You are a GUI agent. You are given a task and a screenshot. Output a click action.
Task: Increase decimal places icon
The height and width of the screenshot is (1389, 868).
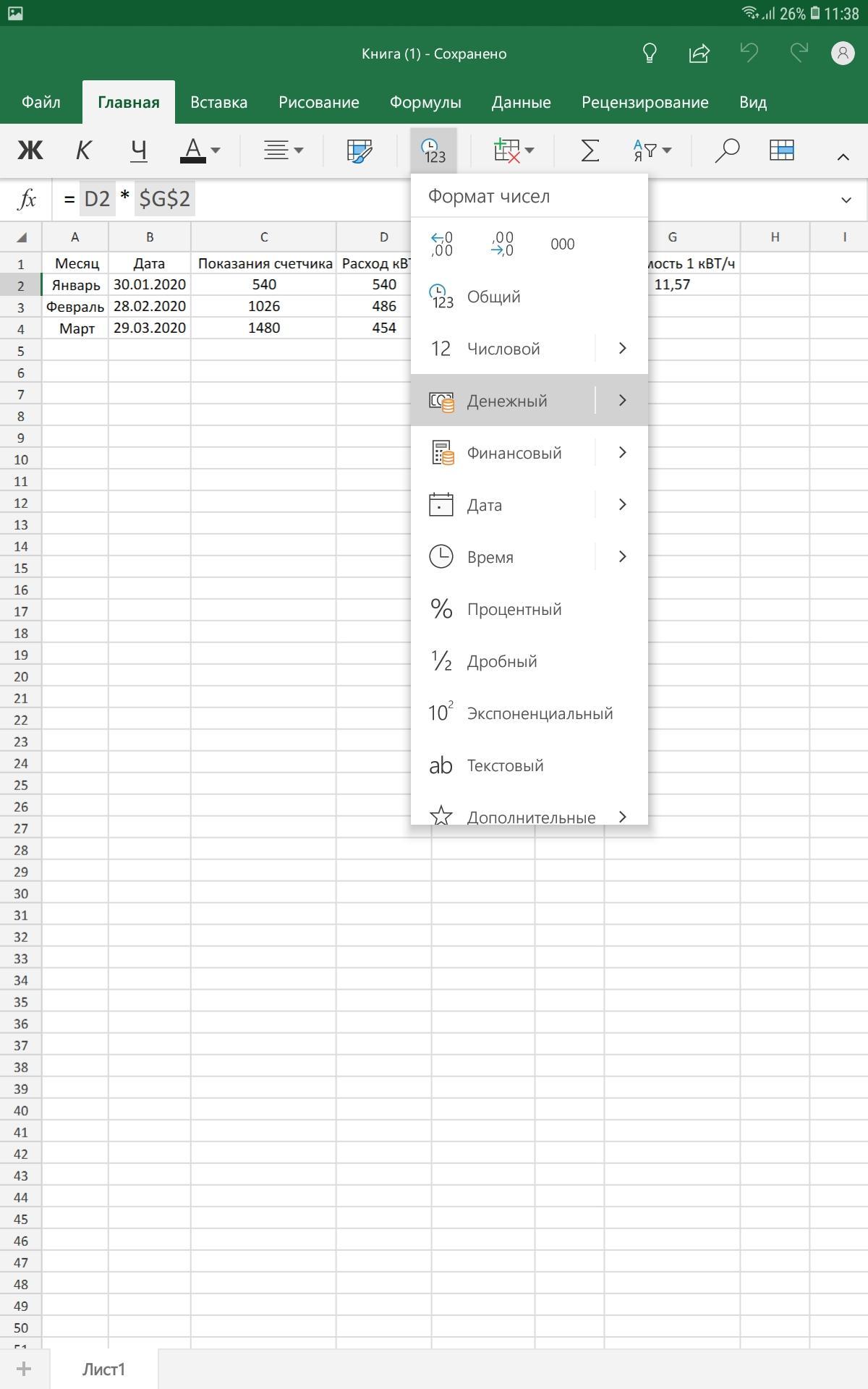442,244
